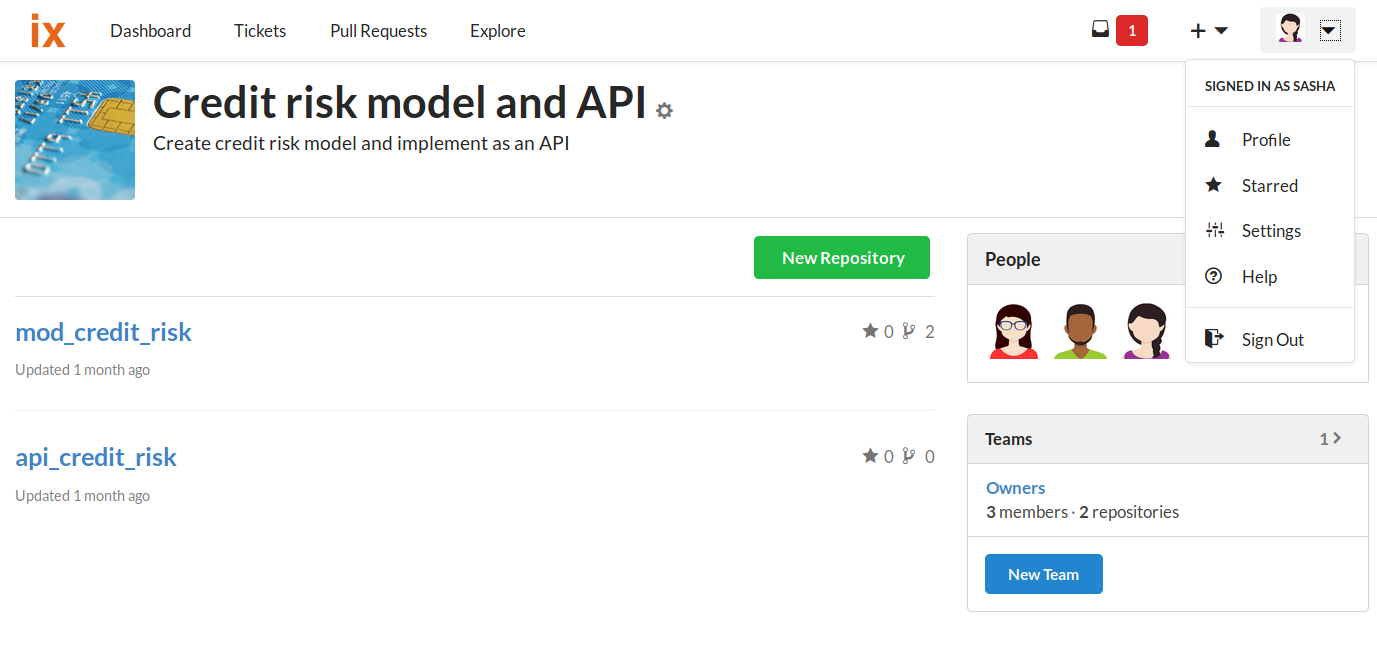Click the organization settings gear icon

click(664, 110)
